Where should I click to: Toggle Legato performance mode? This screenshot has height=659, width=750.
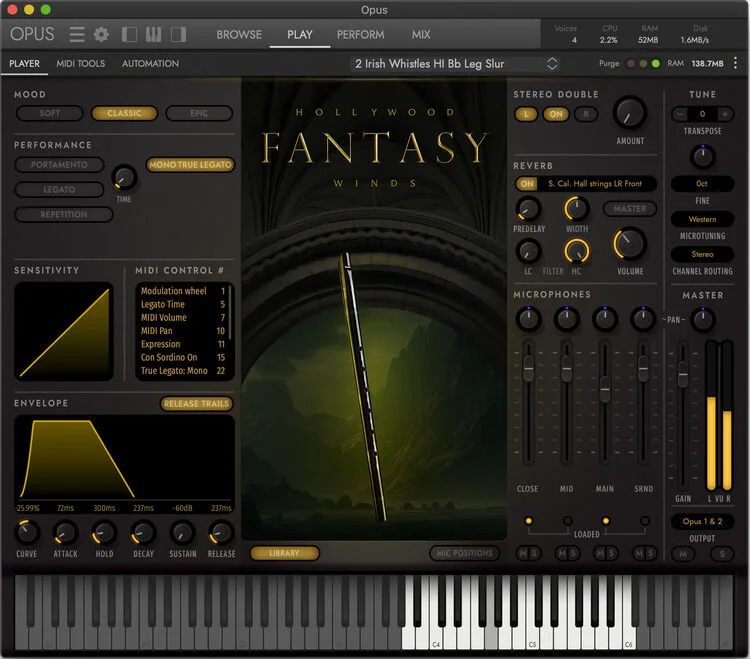click(59, 189)
